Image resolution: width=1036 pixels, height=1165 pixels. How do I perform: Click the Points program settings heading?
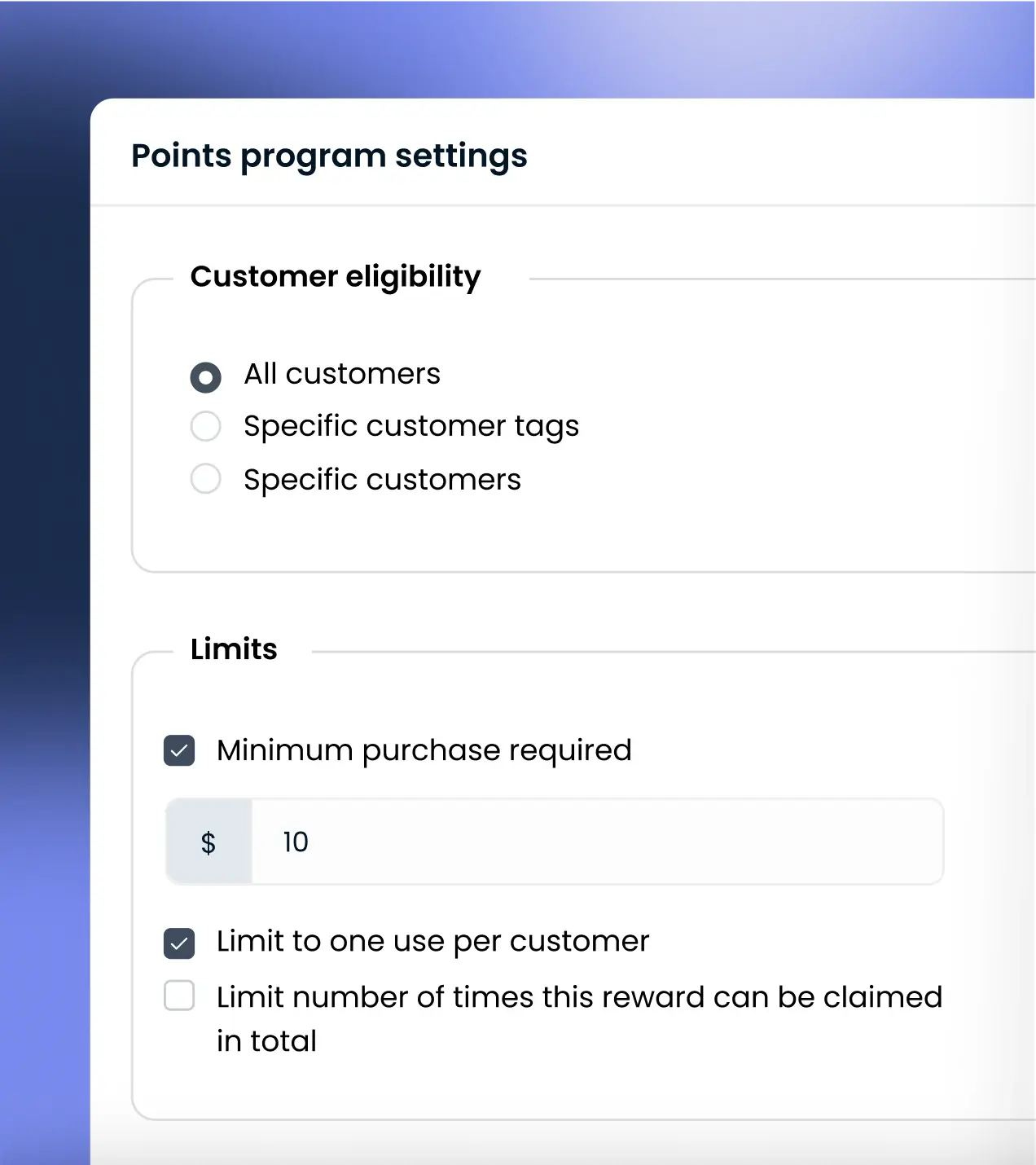click(329, 156)
